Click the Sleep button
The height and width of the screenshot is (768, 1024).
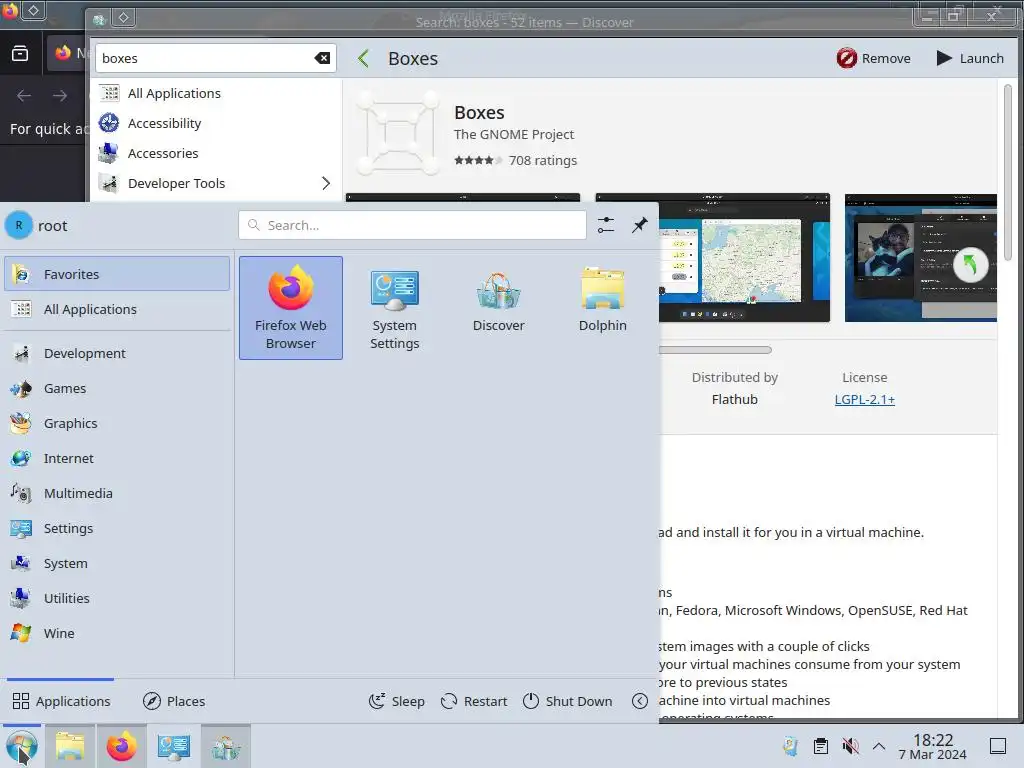396,701
